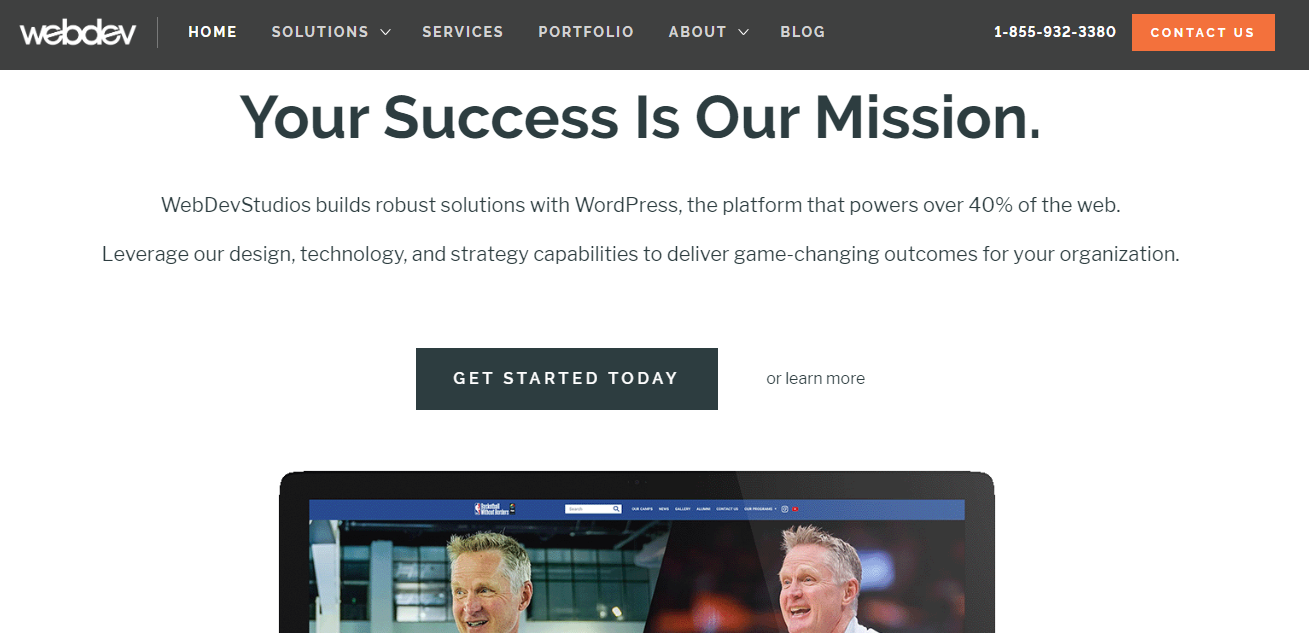
Task: Expand the chevron beside About
Action: coord(743,33)
